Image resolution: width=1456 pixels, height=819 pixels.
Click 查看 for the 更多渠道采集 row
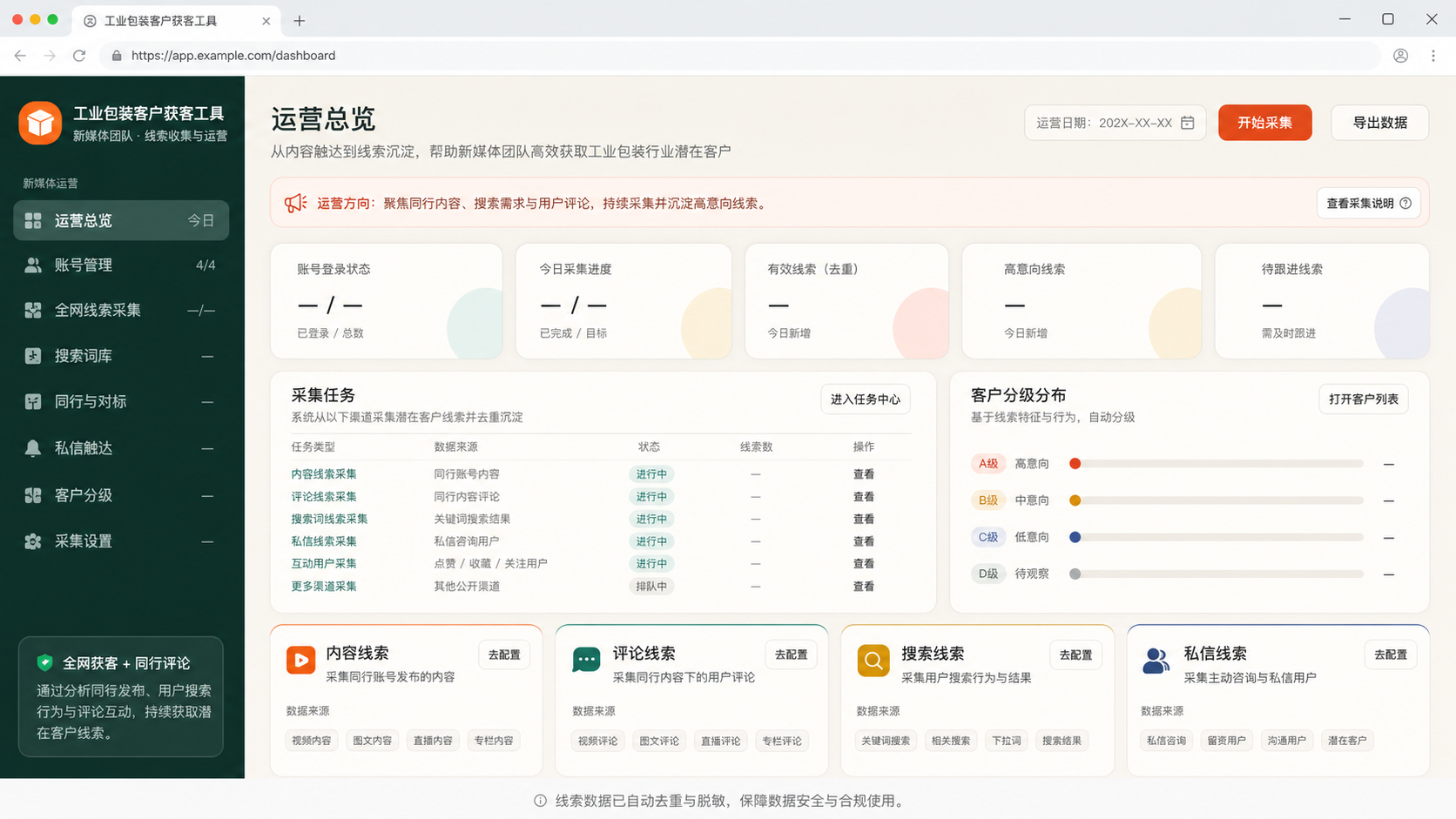click(x=864, y=587)
